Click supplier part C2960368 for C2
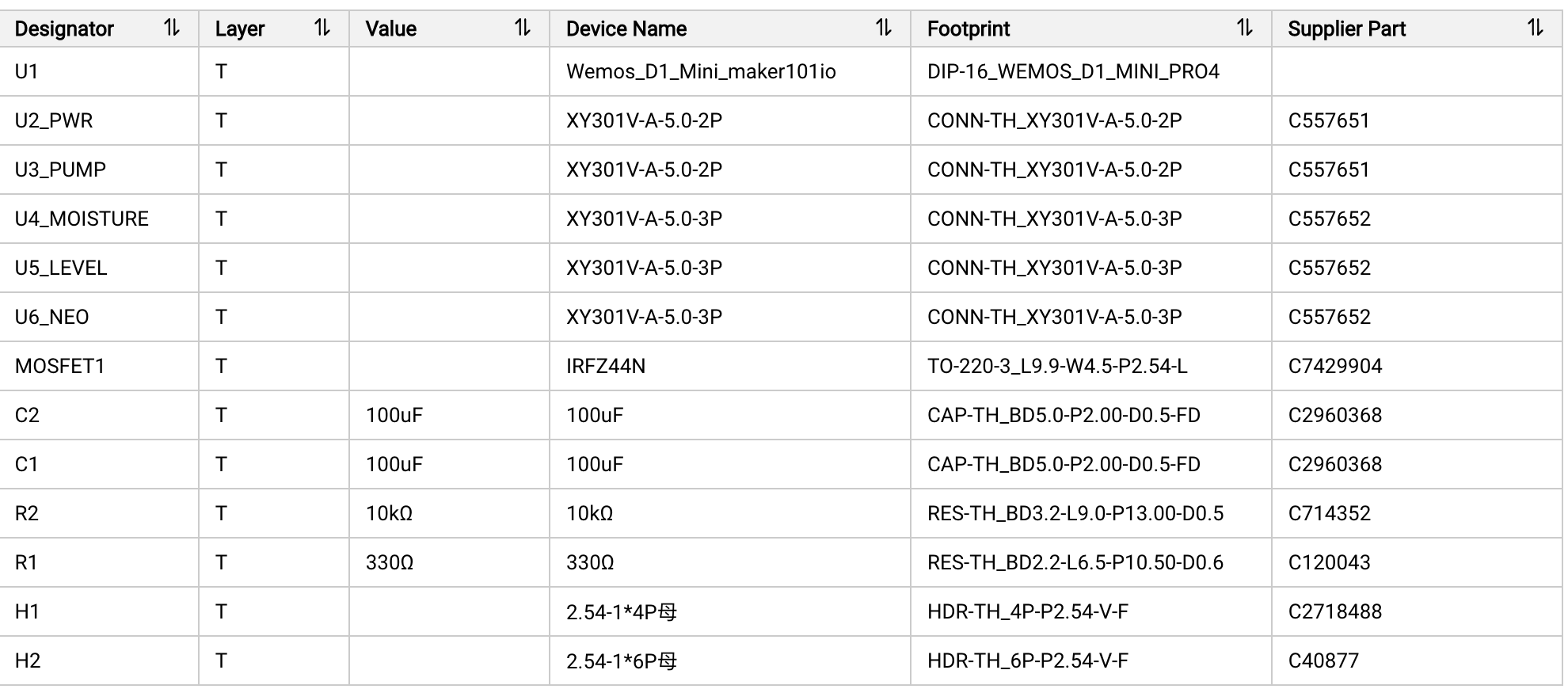 1334,416
